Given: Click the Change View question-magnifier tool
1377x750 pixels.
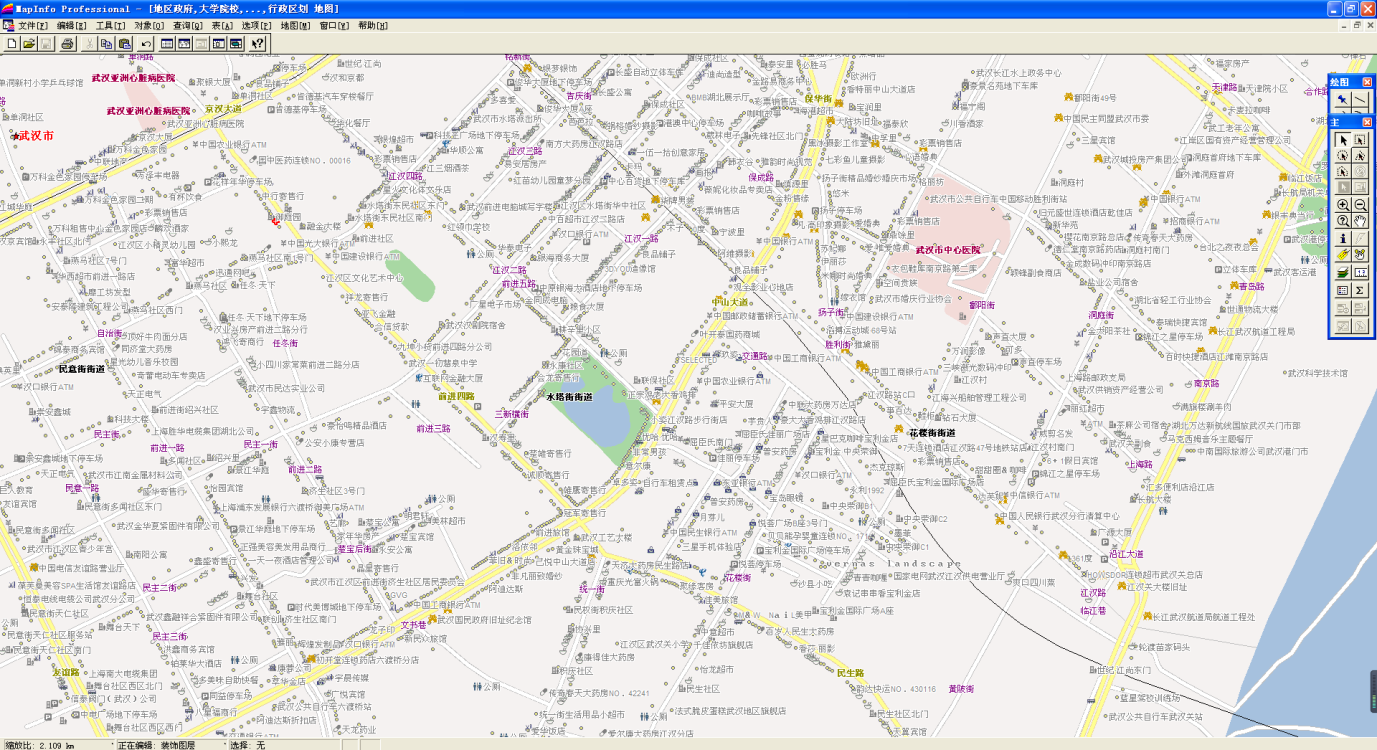Looking at the screenshot, I should 1343,221.
